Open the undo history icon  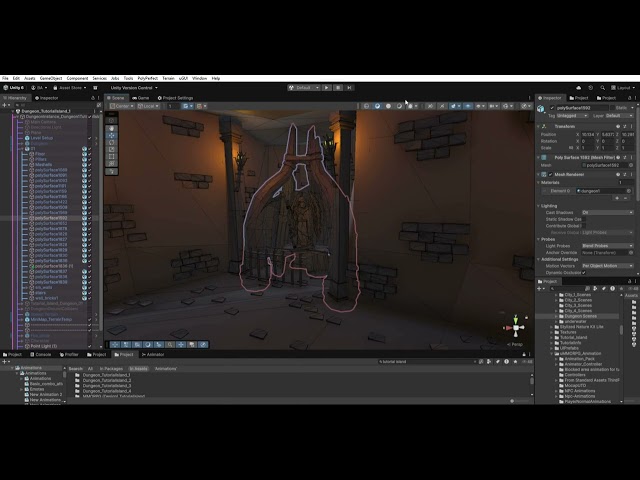[590, 88]
